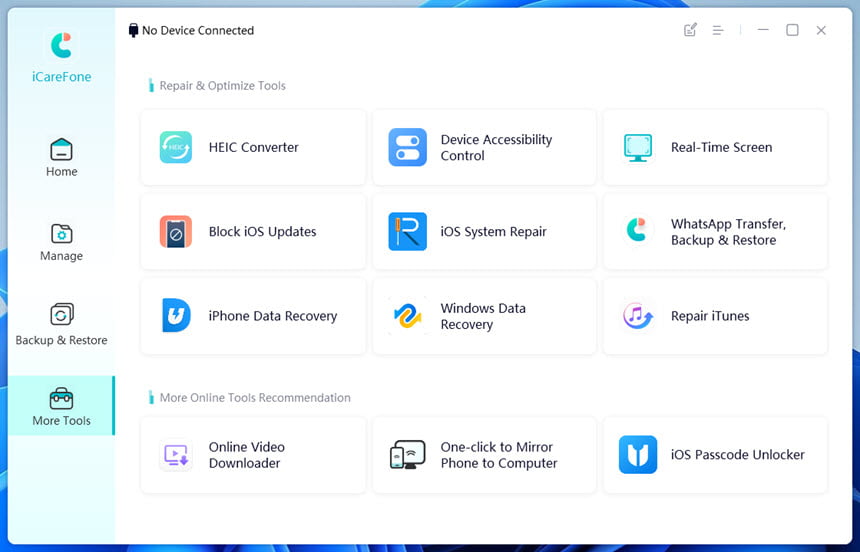Minimize the iCareFone window
This screenshot has height=552, width=860.
coord(763,30)
